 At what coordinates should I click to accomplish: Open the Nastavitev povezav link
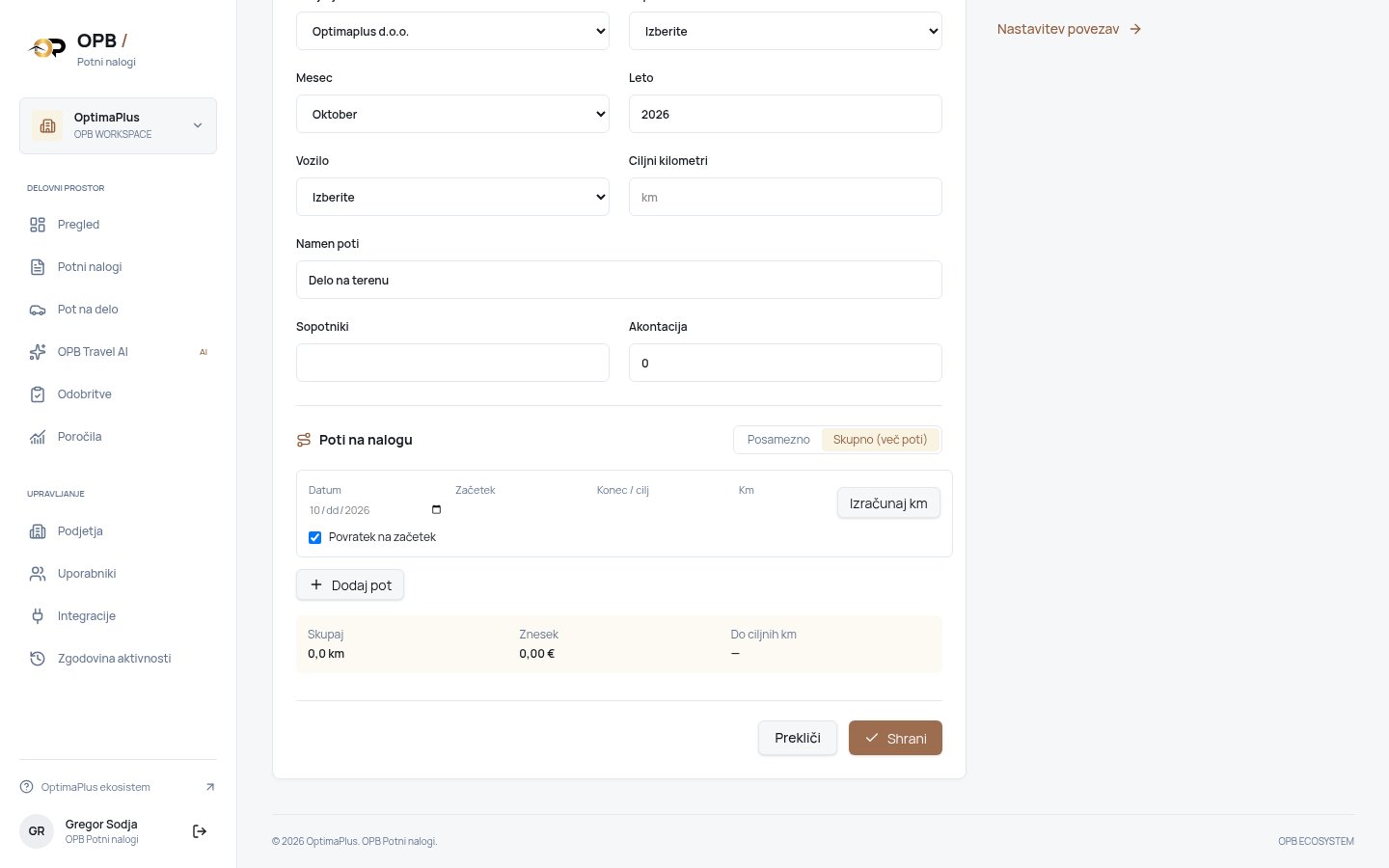point(1070,29)
